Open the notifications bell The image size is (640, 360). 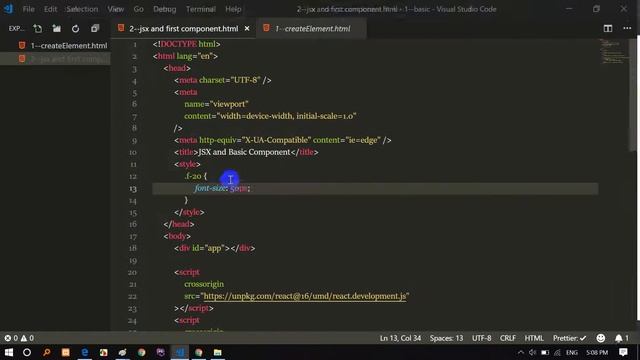pyautogui.click(x=622, y=338)
